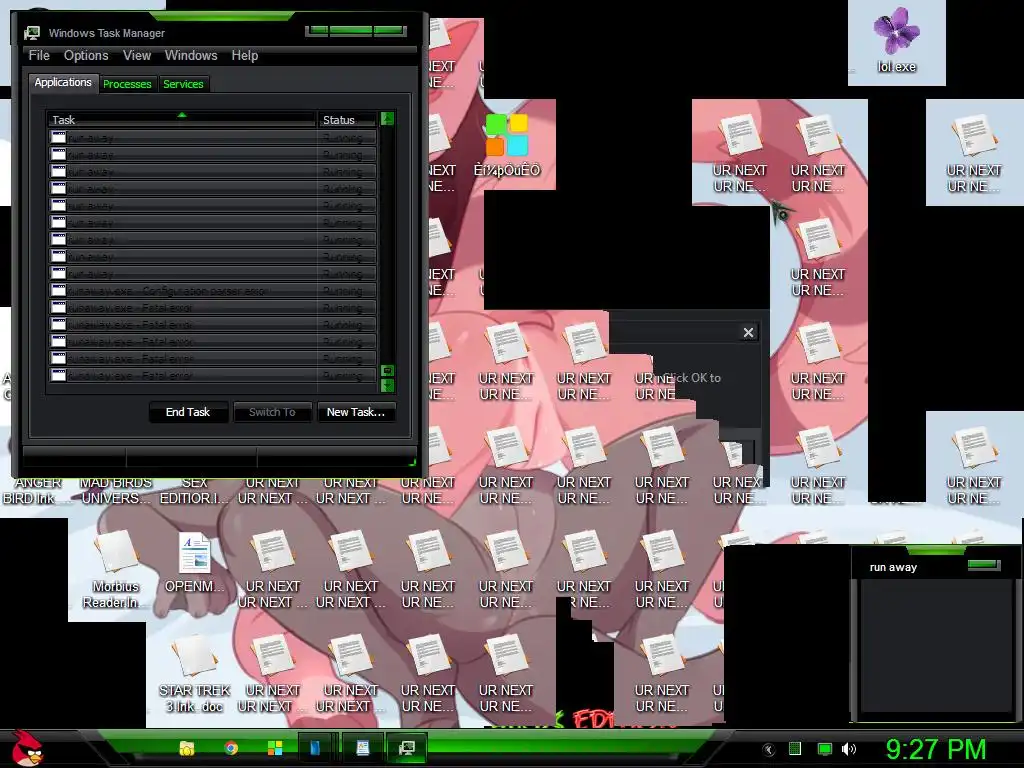Switch to the Processes tab
This screenshot has height=768, width=1024.
127,84
